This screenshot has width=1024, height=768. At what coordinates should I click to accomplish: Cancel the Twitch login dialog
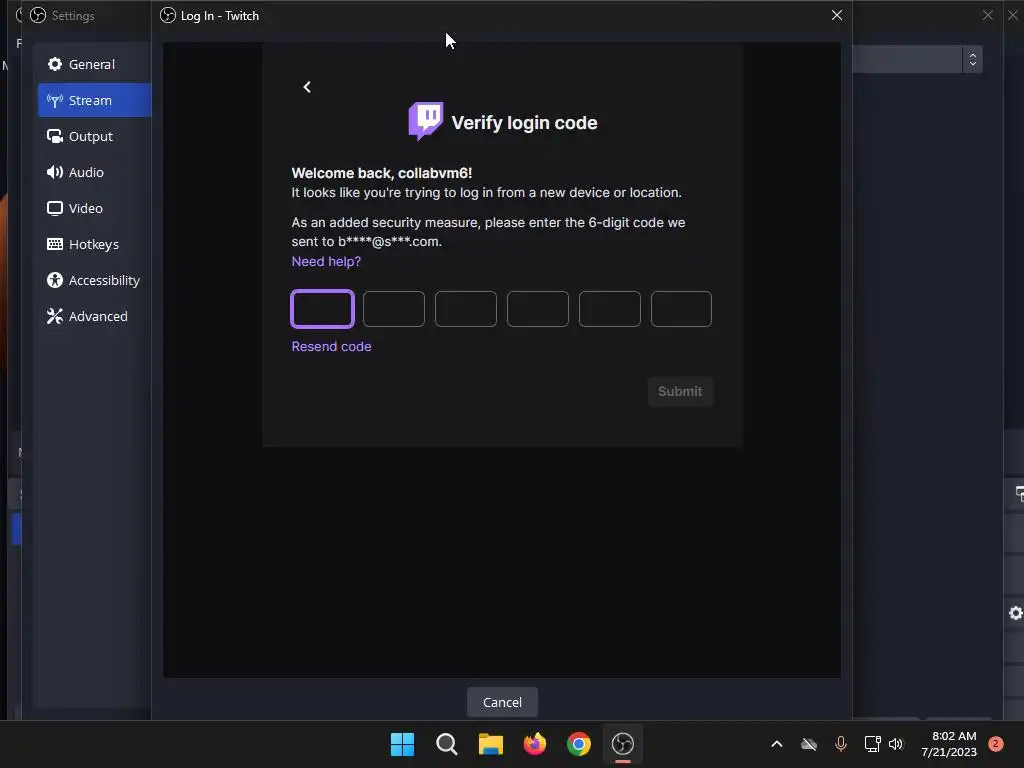coord(502,702)
